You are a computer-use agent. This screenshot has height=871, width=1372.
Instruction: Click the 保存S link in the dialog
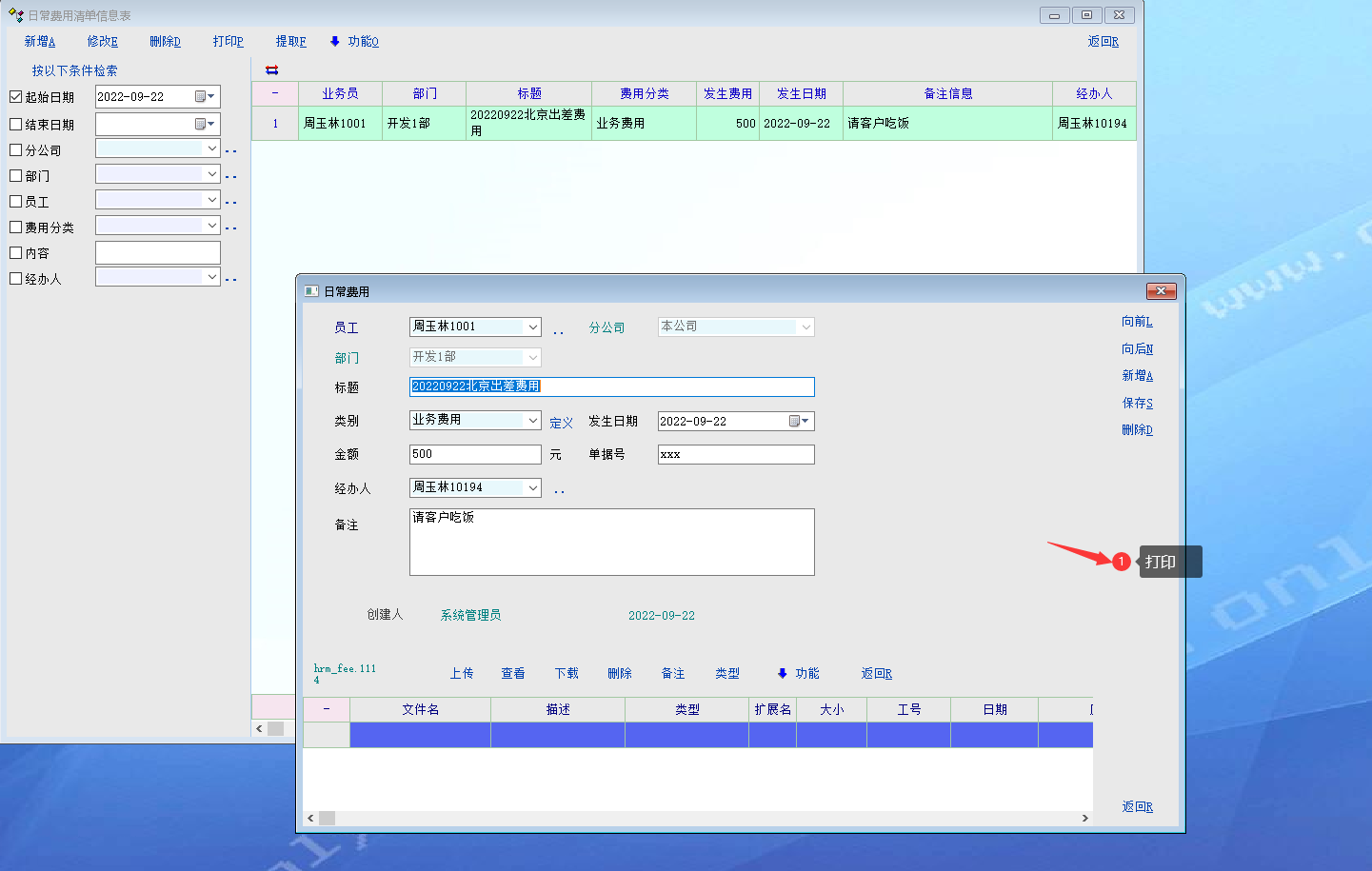1137,404
